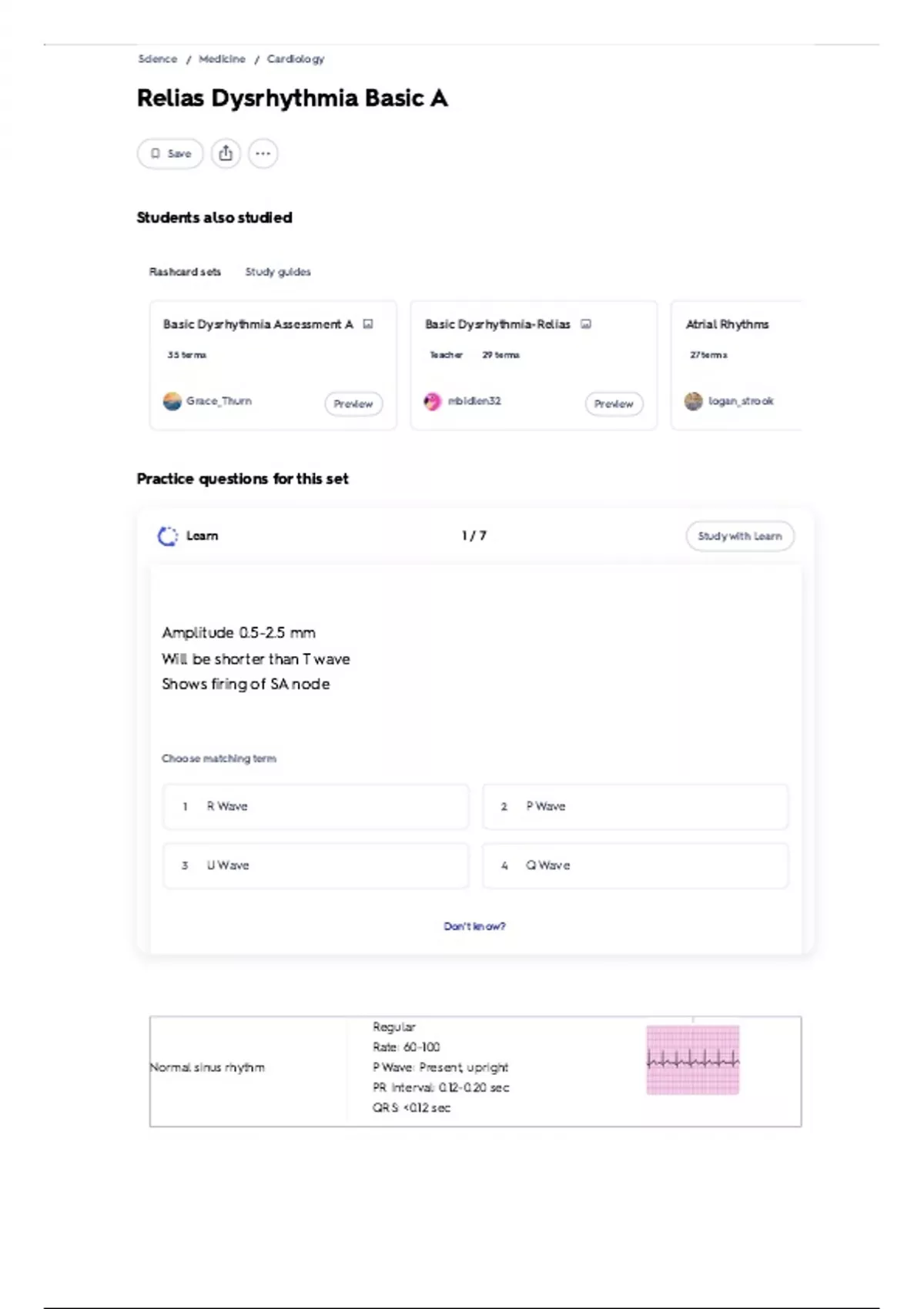Click the share icon button
Screen dimensions: 924x1309
coord(226,153)
